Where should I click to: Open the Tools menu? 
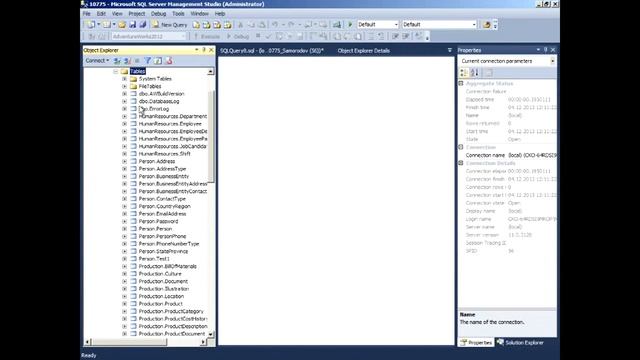click(178, 13)
